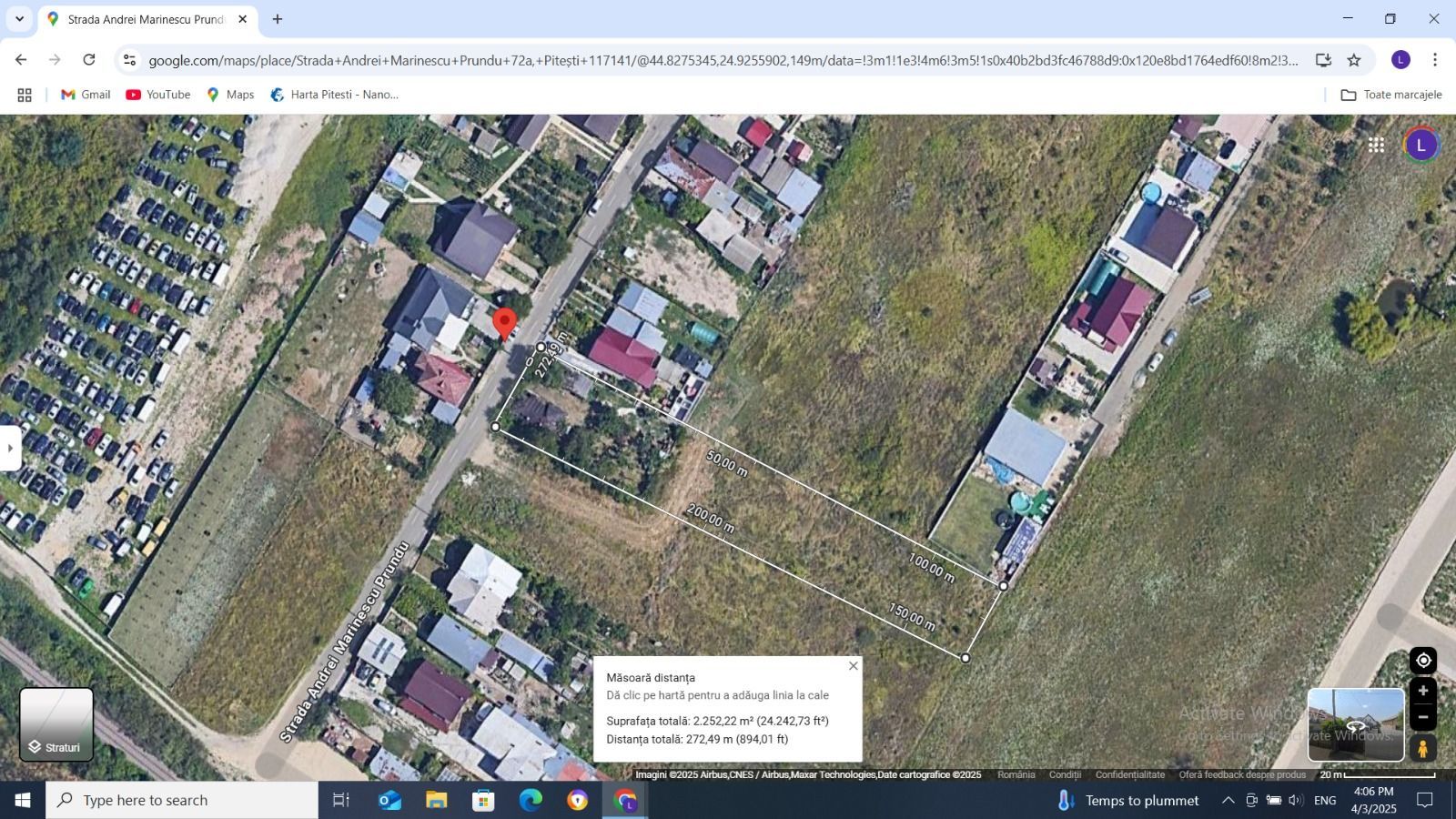Reload the page with the refresh icon
1456x819 pixels.
pyautogui.click(x=88, y=59)
